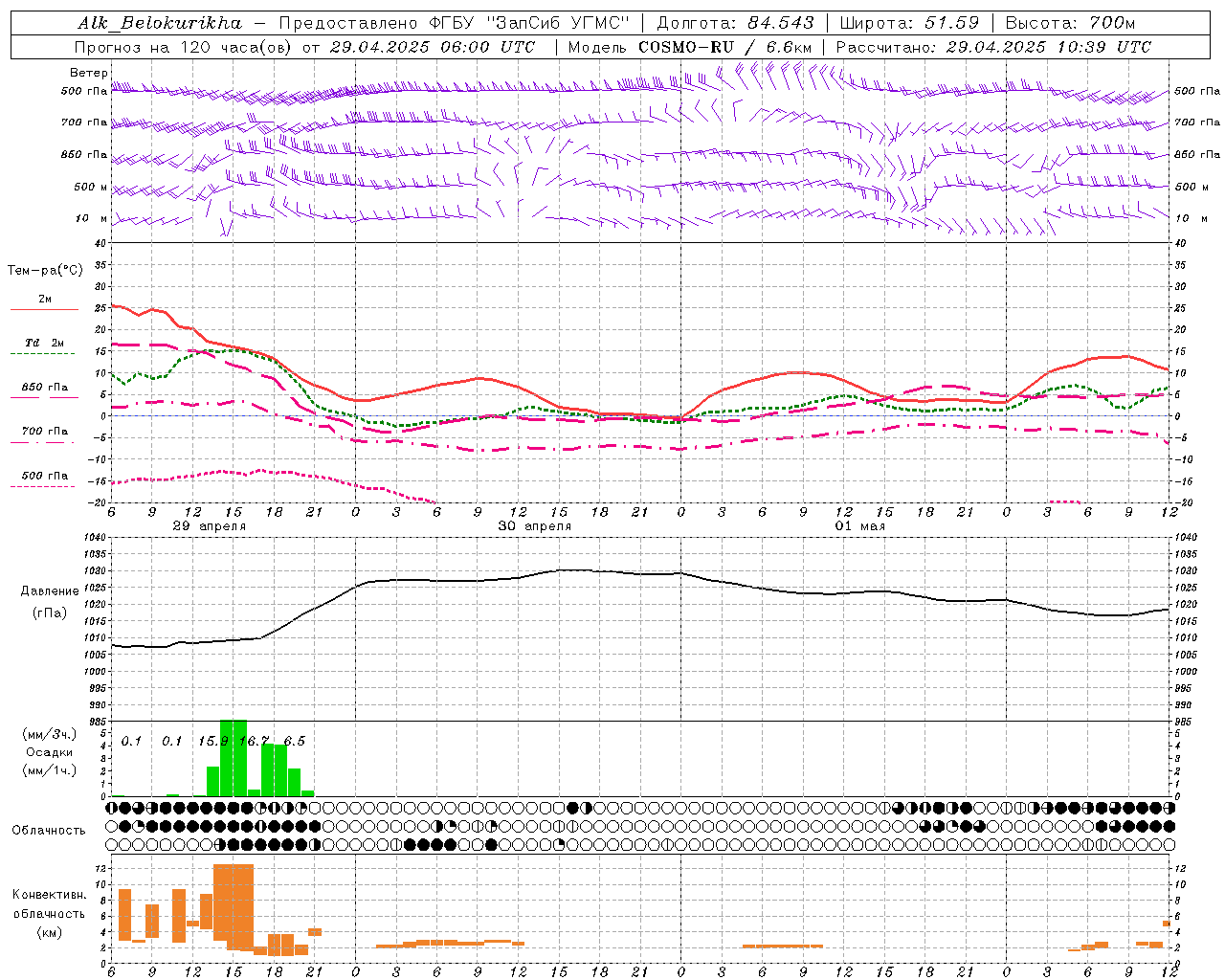Select the forecast start 29.04.2025 06:00 UTC

pyautogui.click(x=433, y=47)
